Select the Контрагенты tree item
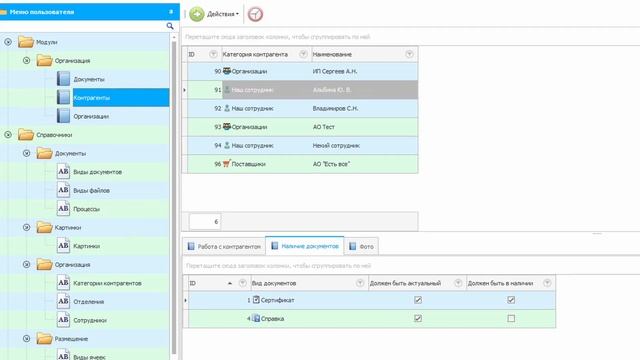 coord(121,98)
